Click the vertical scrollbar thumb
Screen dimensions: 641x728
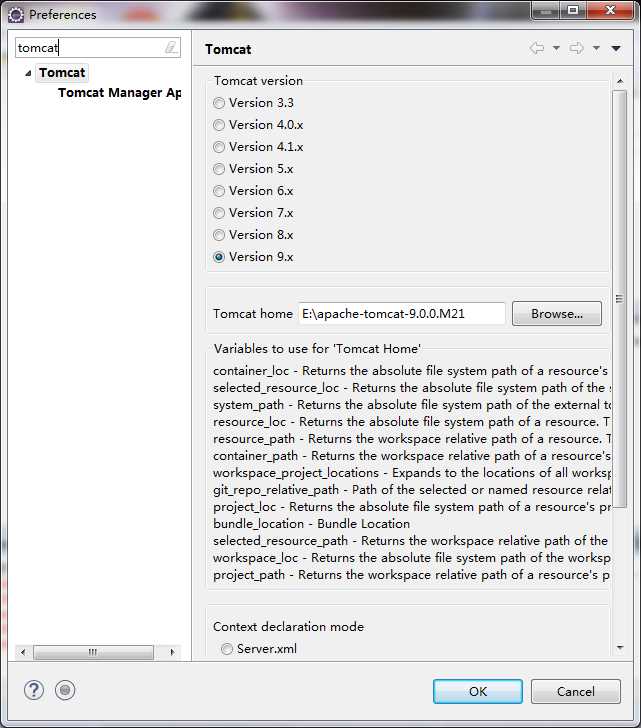(619, 299)
